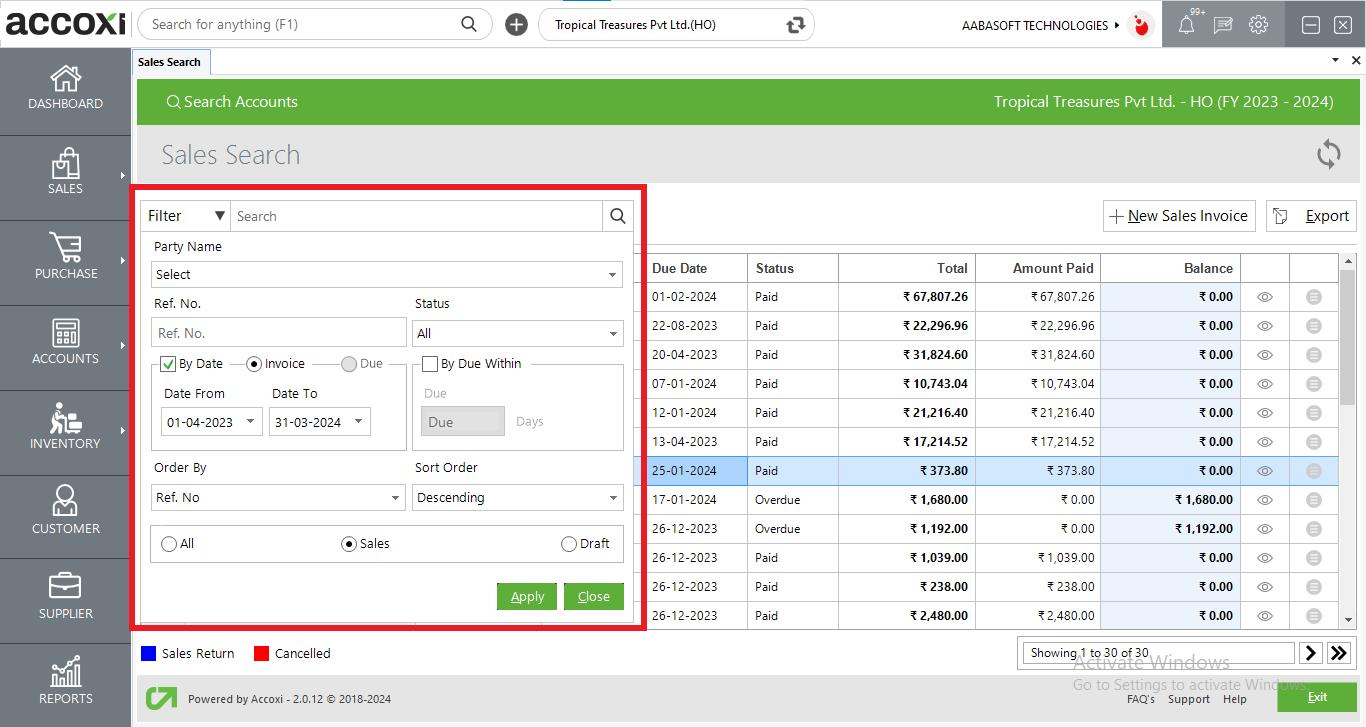Click the New Sales Invoice button
The width and height of the screenshot is (1366, 727).
(x=1179, y=216)
